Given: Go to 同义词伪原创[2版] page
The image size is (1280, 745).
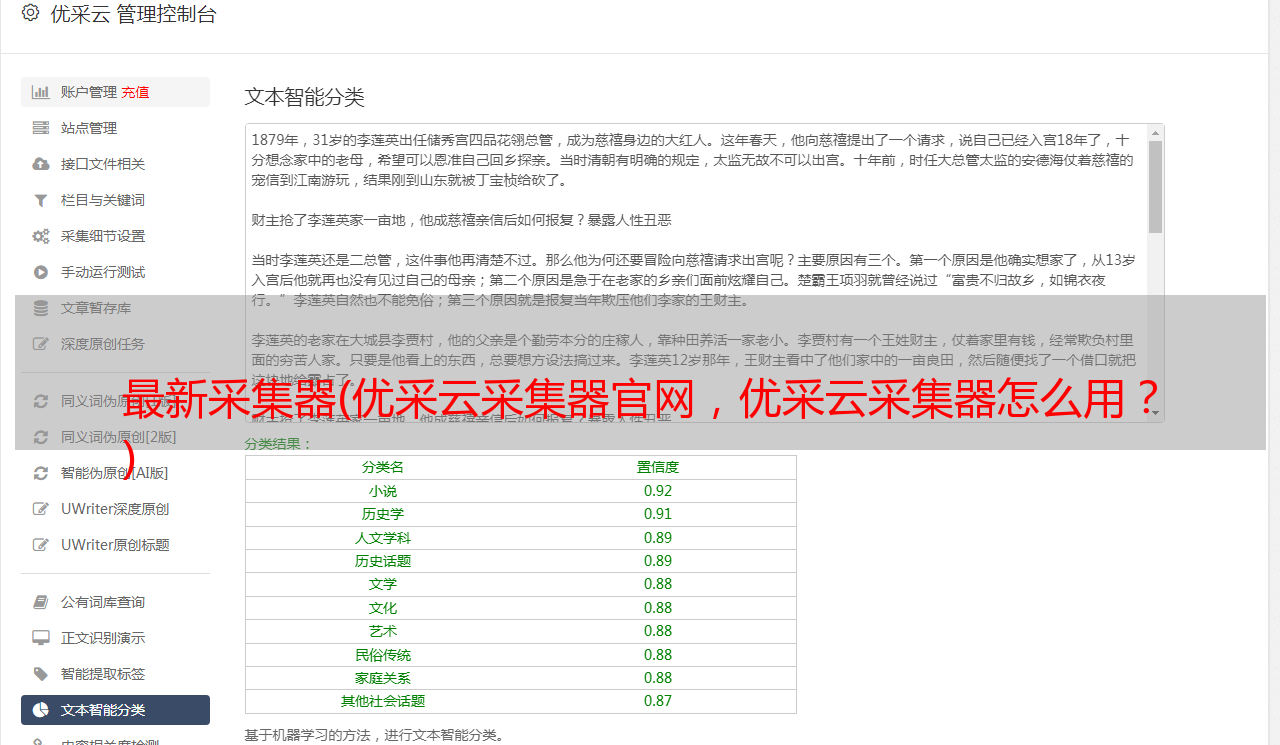Looking at the screenshot, I should tap(118, 437).
